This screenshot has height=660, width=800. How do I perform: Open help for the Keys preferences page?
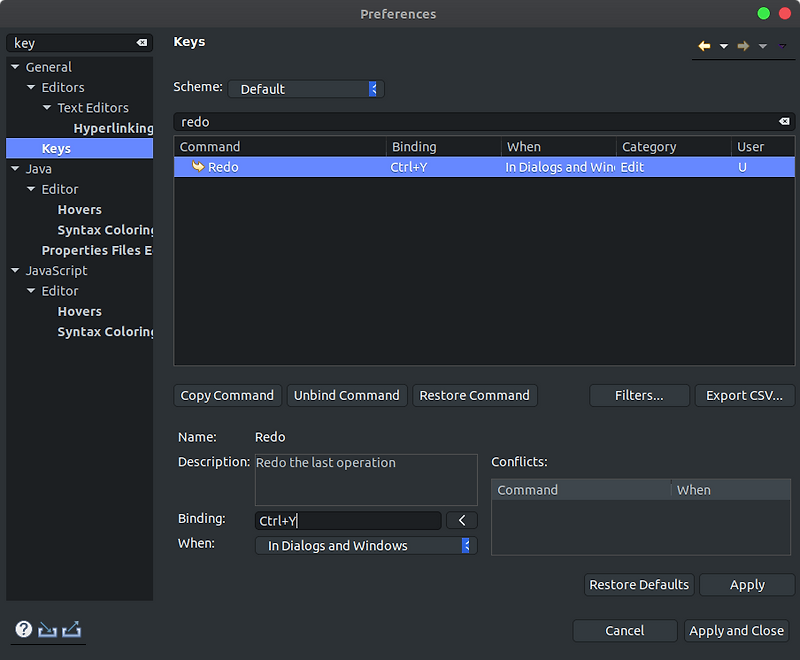point(22,630)
